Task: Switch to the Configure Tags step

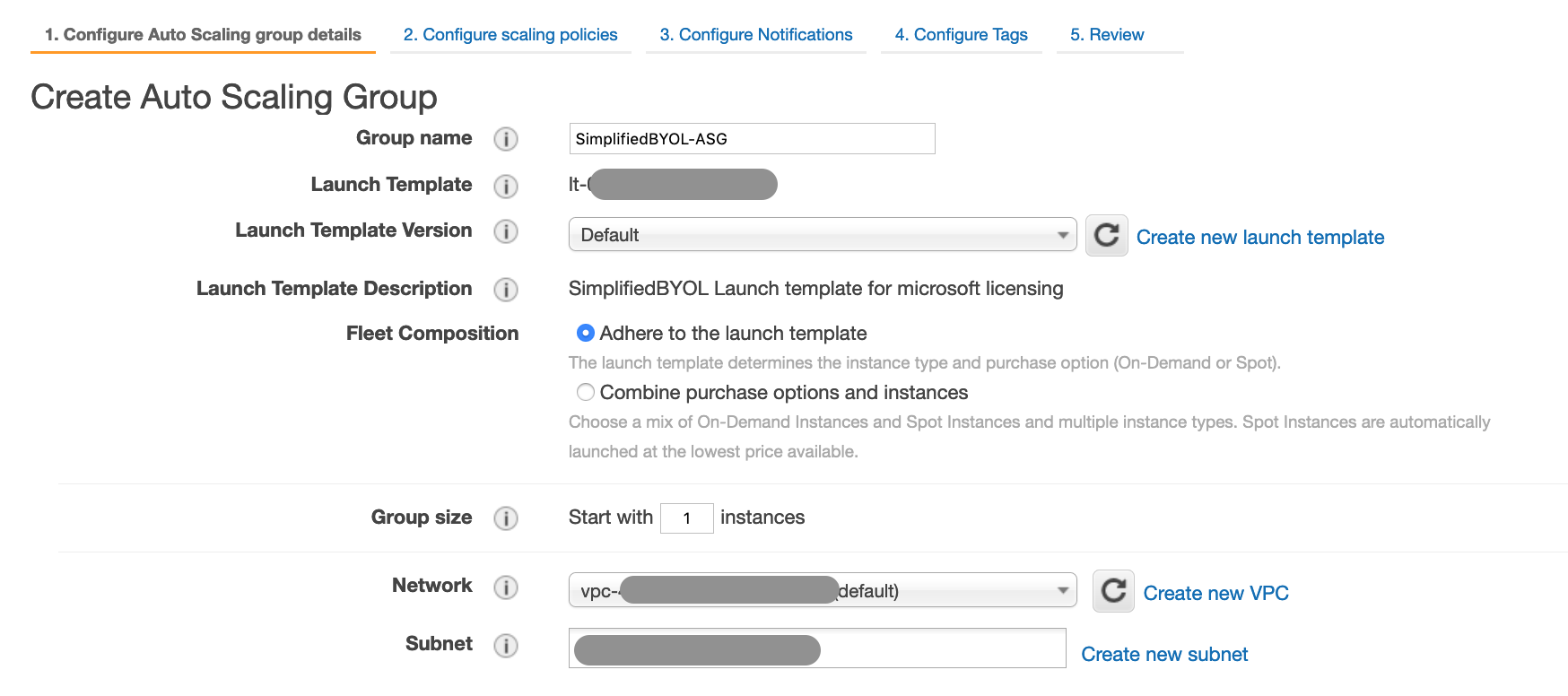Action: (961, 35)
